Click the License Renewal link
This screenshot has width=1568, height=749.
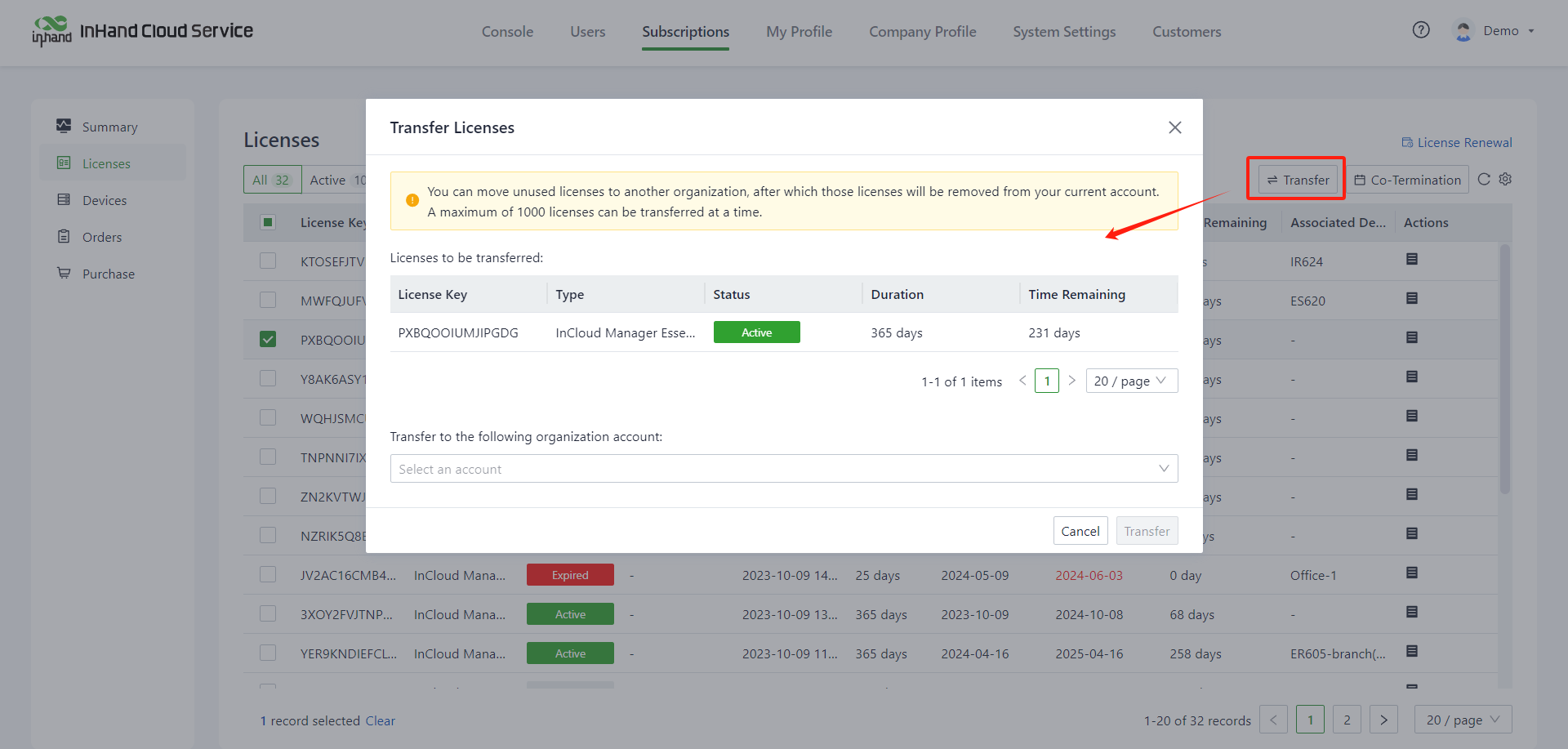1457,142
